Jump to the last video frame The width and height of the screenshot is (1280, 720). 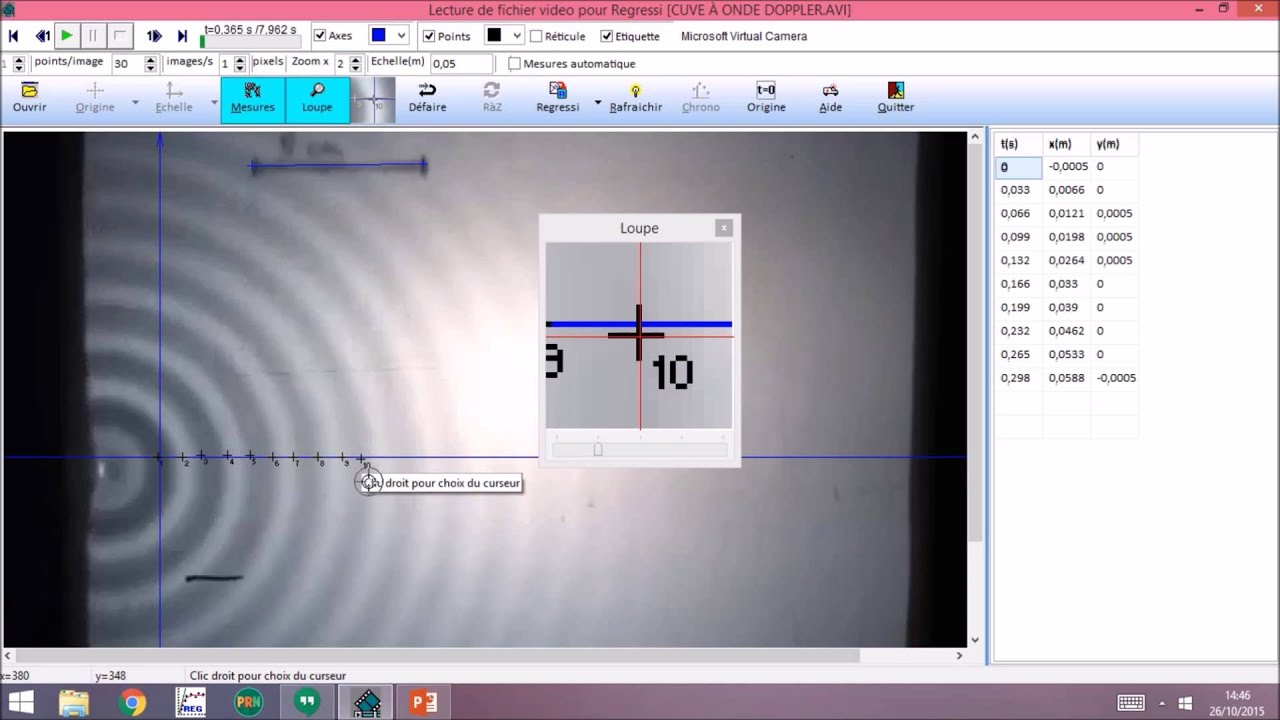point(182,36)
